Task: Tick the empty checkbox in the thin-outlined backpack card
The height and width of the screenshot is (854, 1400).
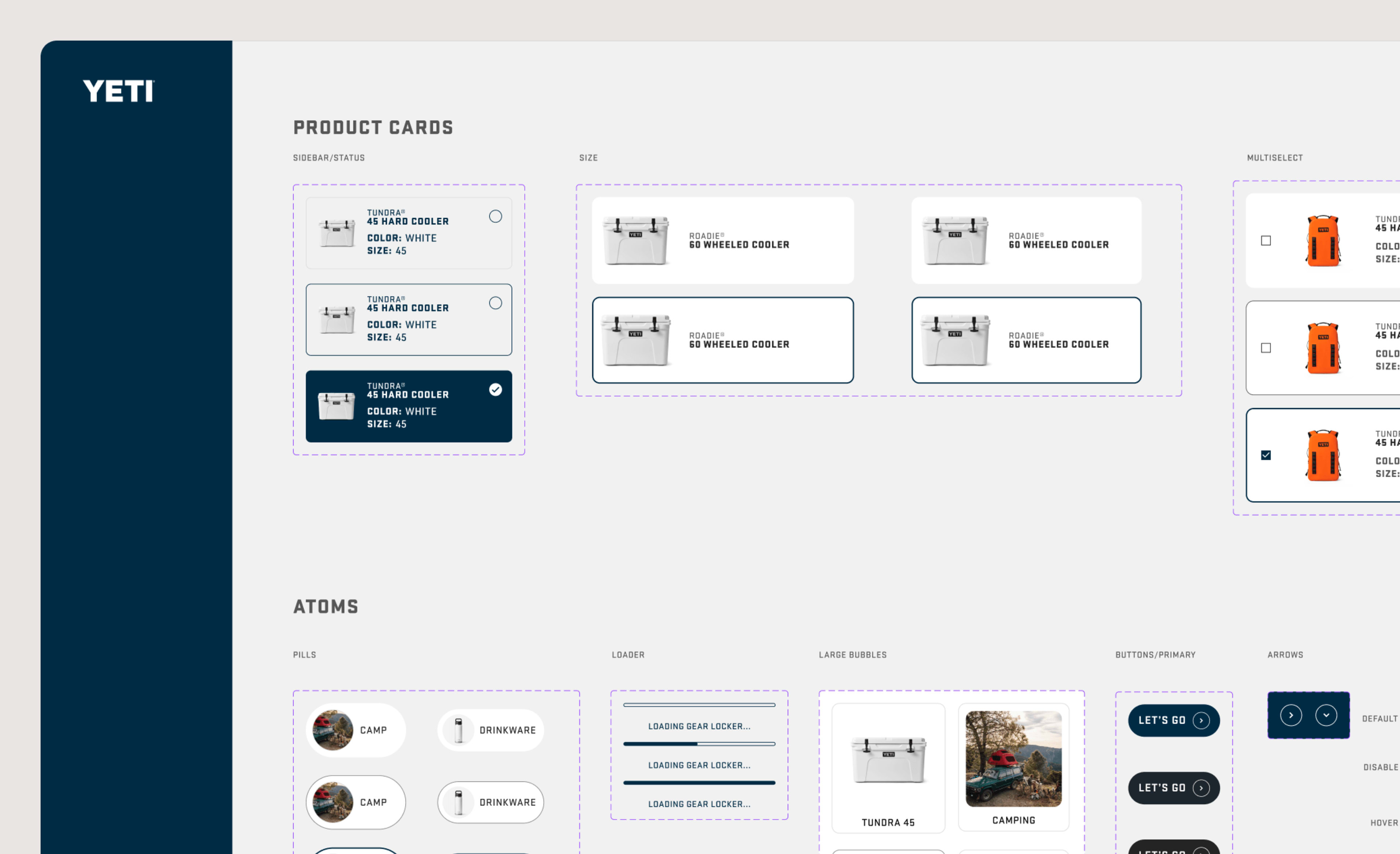Action: coord(1266,348)
